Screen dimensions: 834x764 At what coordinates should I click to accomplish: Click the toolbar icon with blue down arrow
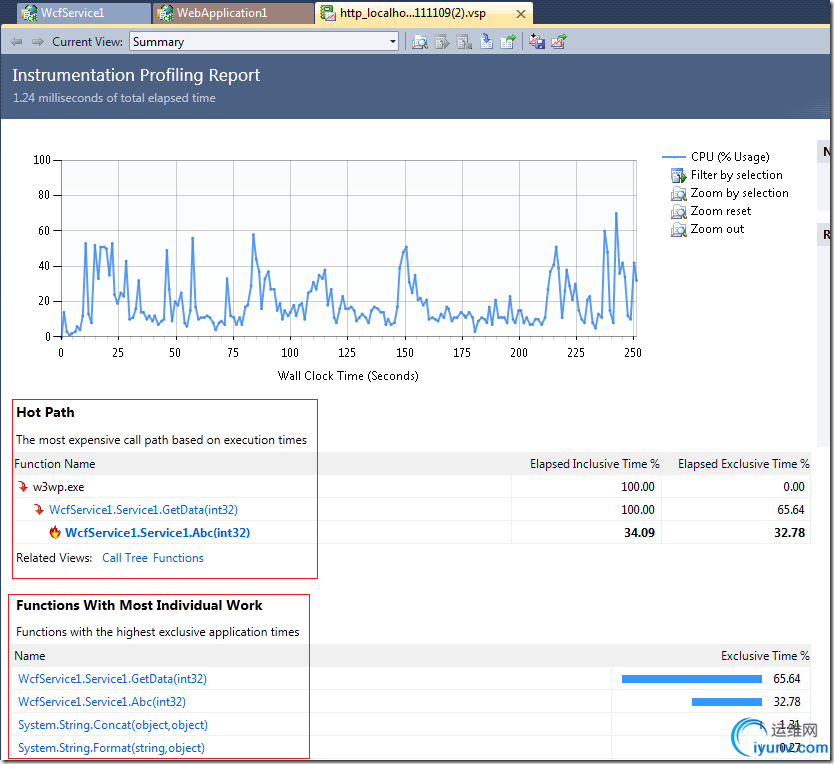coord(486,41)
